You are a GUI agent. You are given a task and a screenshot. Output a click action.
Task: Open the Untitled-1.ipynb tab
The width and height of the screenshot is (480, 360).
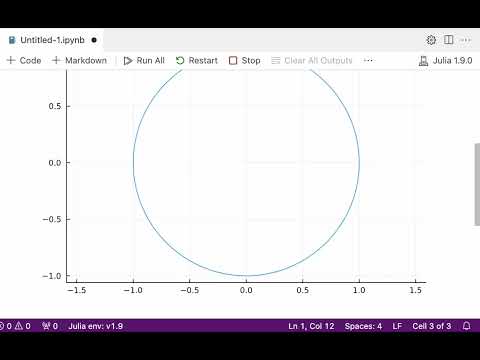tap(52, 40)
